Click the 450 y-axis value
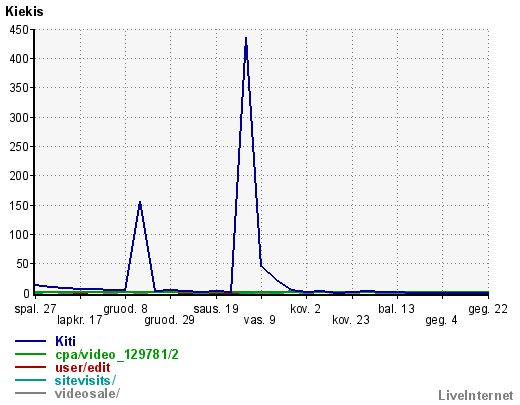The width and height of the screenshot is (520, 405). 19,30
